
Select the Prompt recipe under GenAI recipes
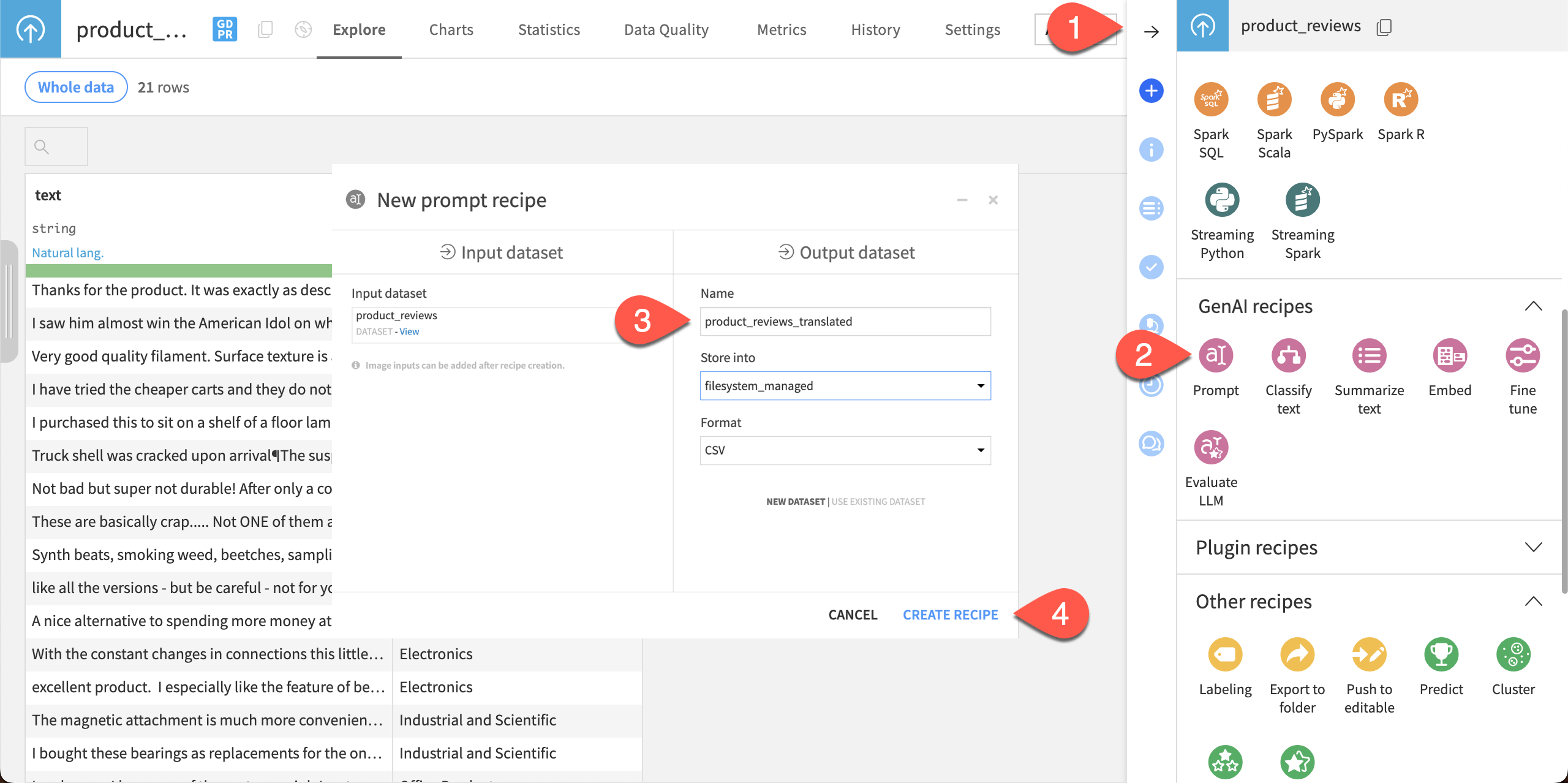point(1215,355)
